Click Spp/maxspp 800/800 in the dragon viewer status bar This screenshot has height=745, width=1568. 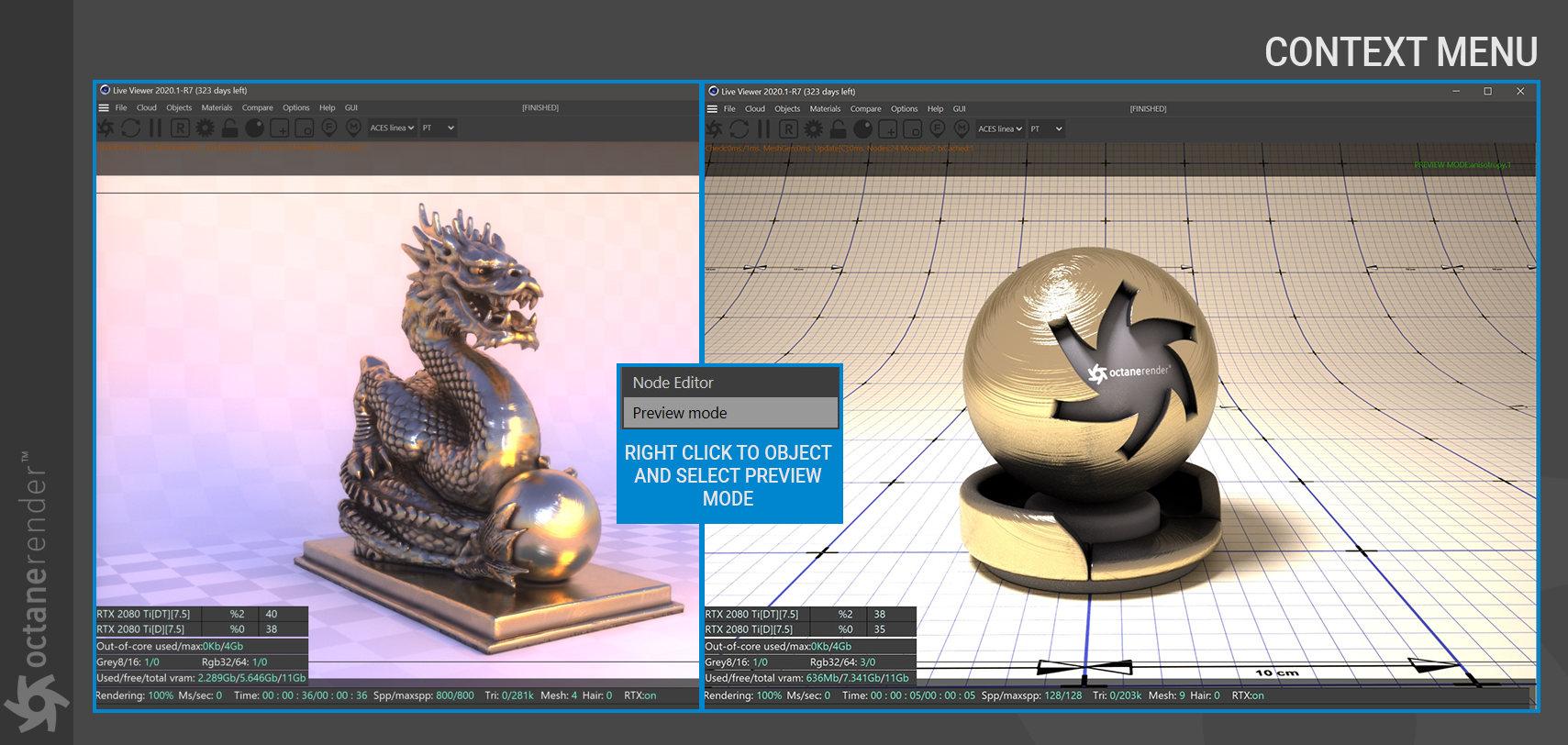[x=424, y=695]
